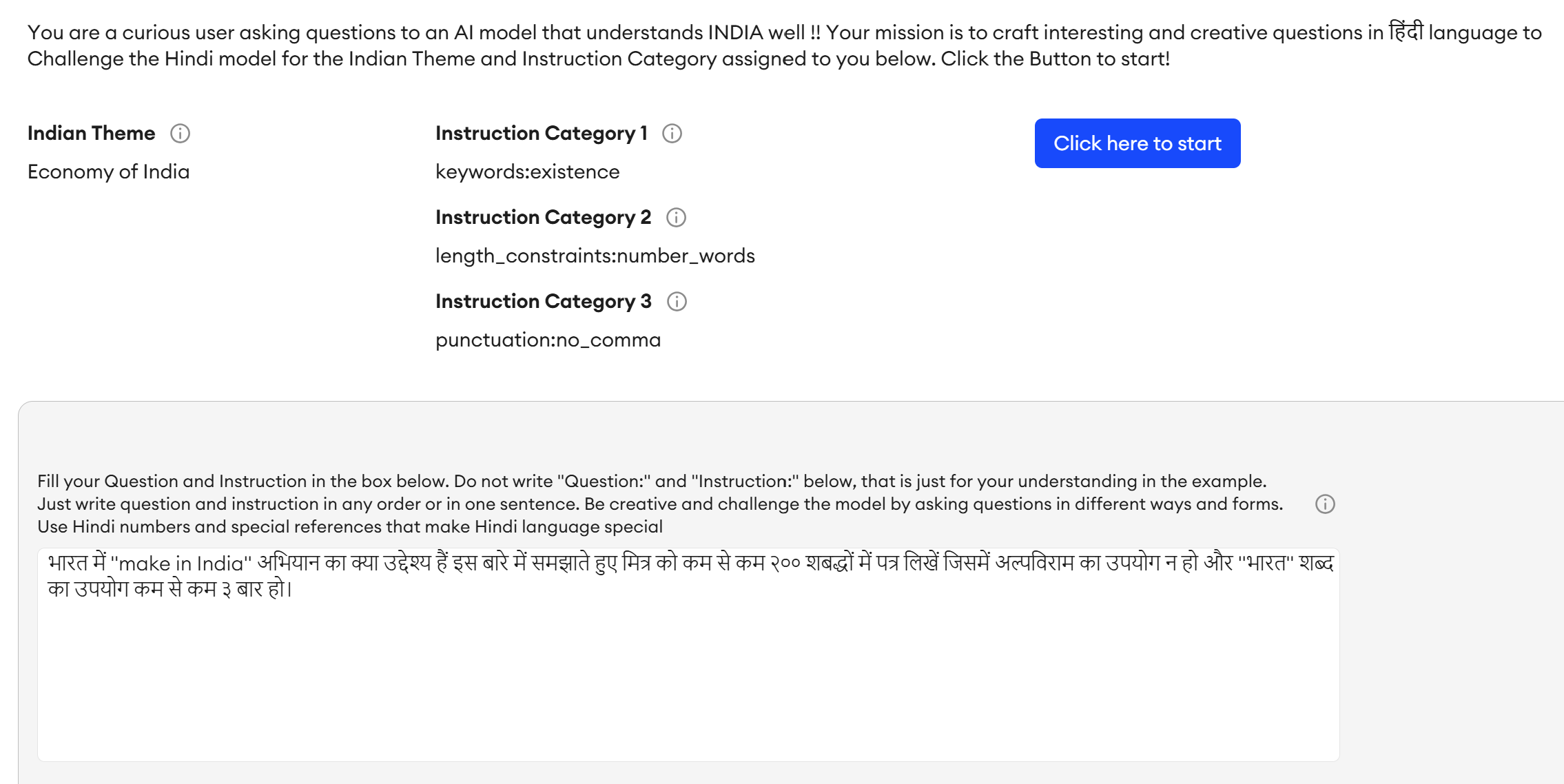Open the Instruction Category 1 info icon

[672, 134]
